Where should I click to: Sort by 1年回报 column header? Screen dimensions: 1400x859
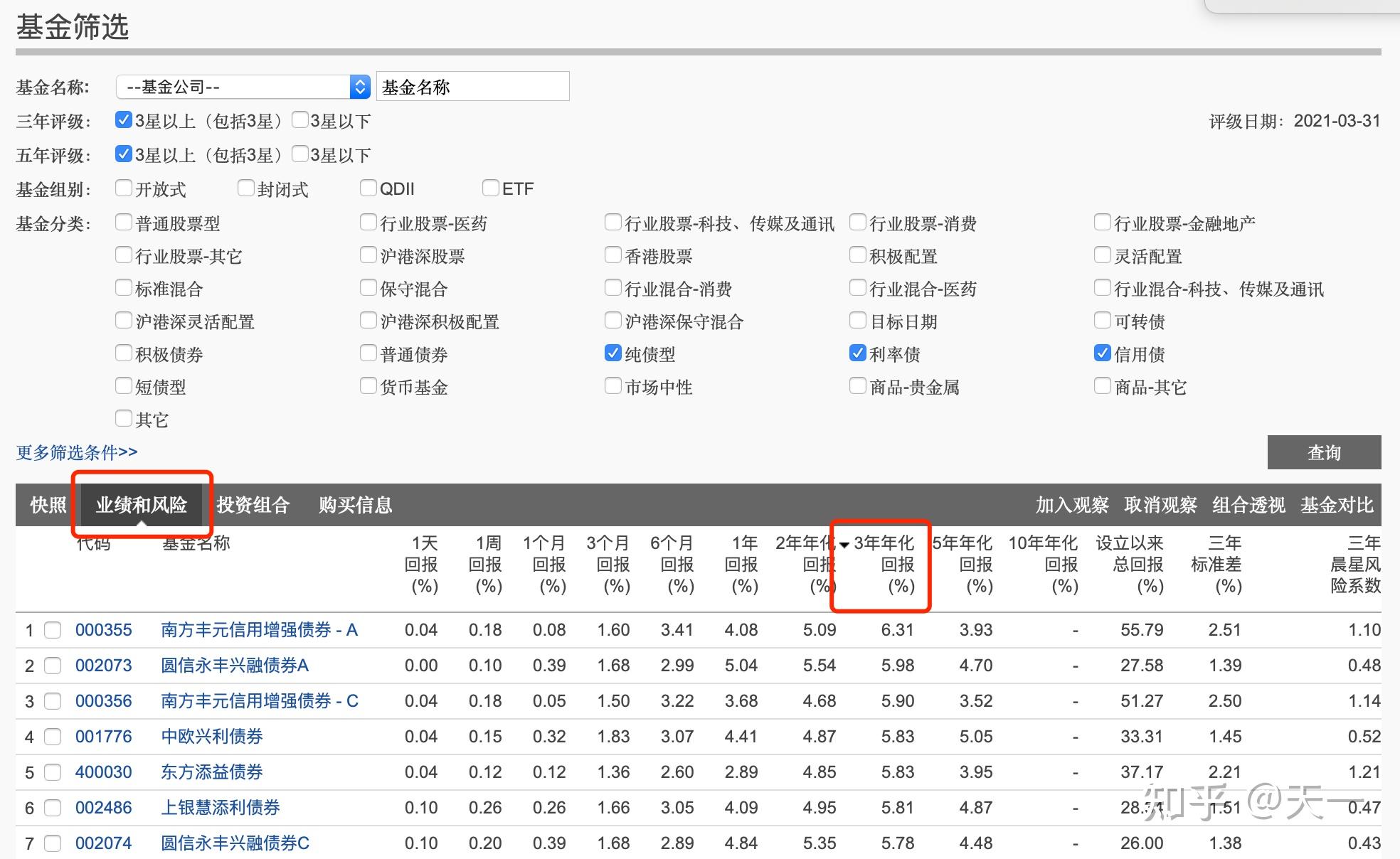[741, 565]
